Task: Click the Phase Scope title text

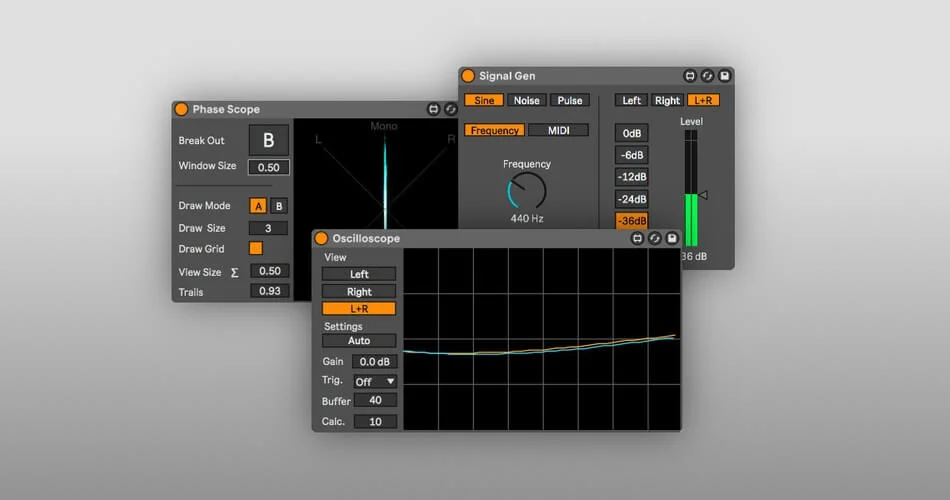Action: click(x=226, y=109)
